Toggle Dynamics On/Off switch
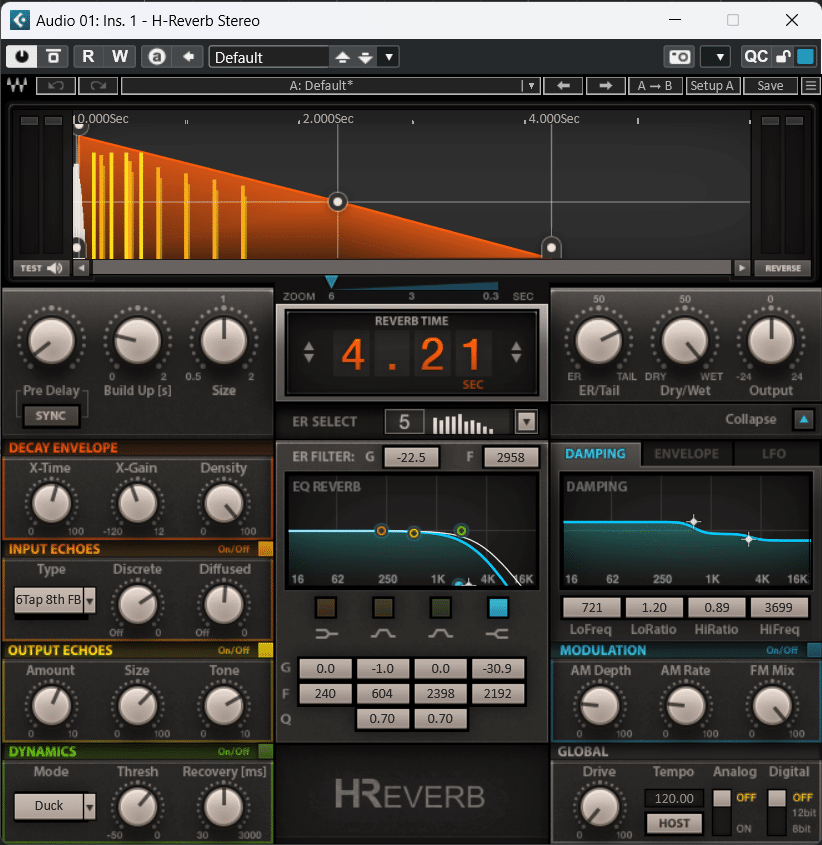Image resolution: width=822 pixels, height=845 pixels. tap(265, 751)
